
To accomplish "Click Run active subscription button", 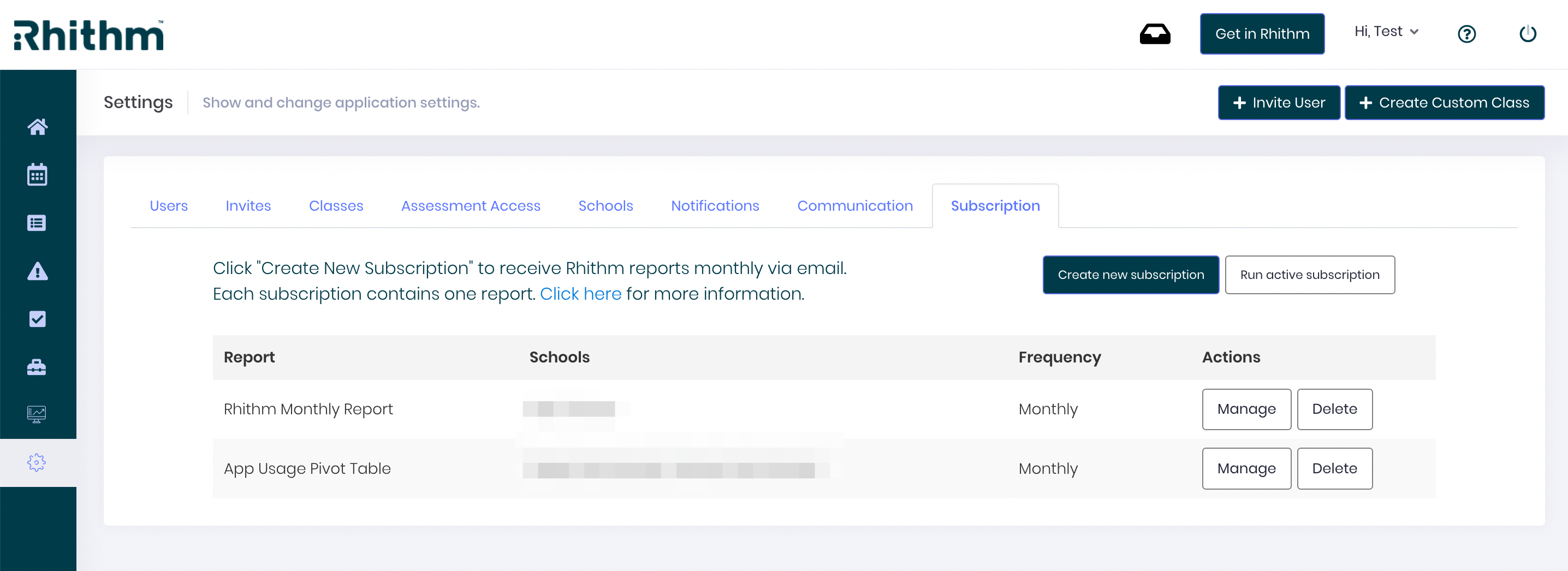I will tap(1309, 275).
